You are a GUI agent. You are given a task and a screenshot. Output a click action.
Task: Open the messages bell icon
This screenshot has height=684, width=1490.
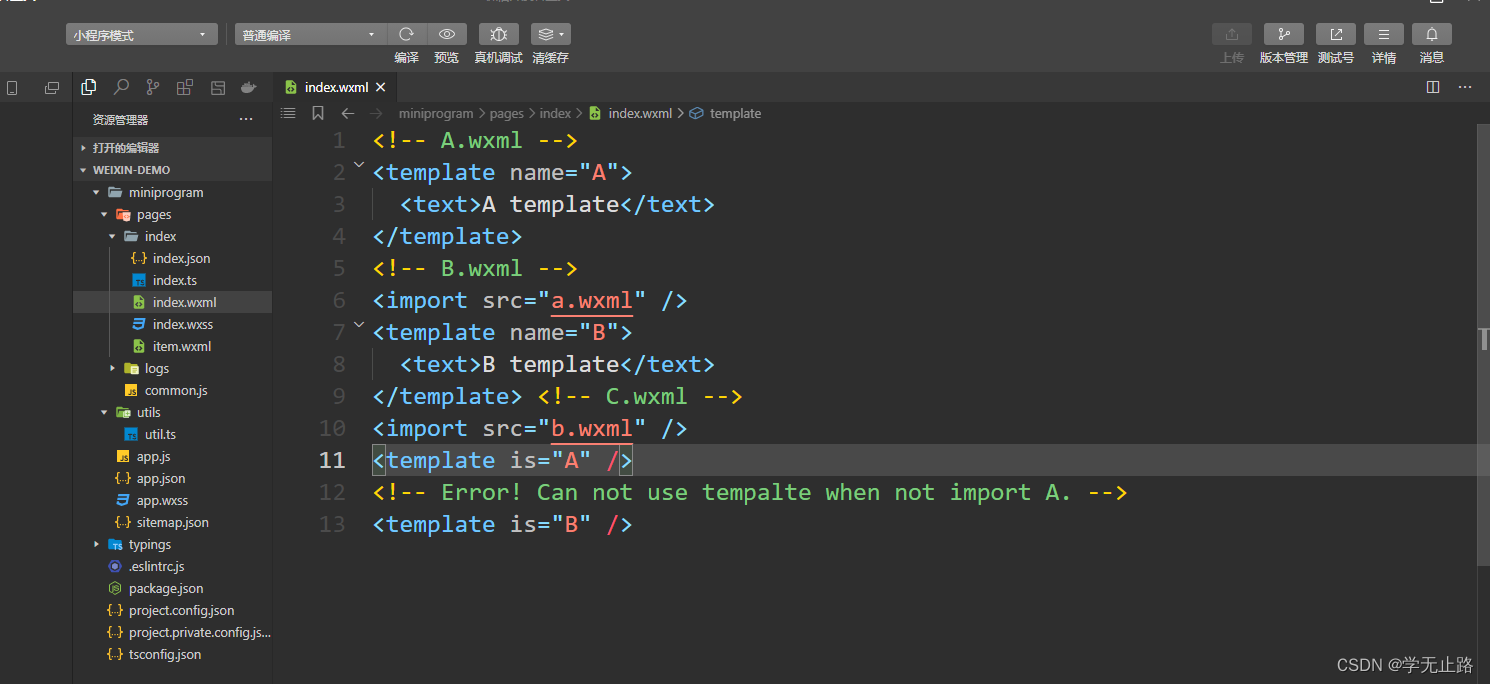pos(1432,34)
